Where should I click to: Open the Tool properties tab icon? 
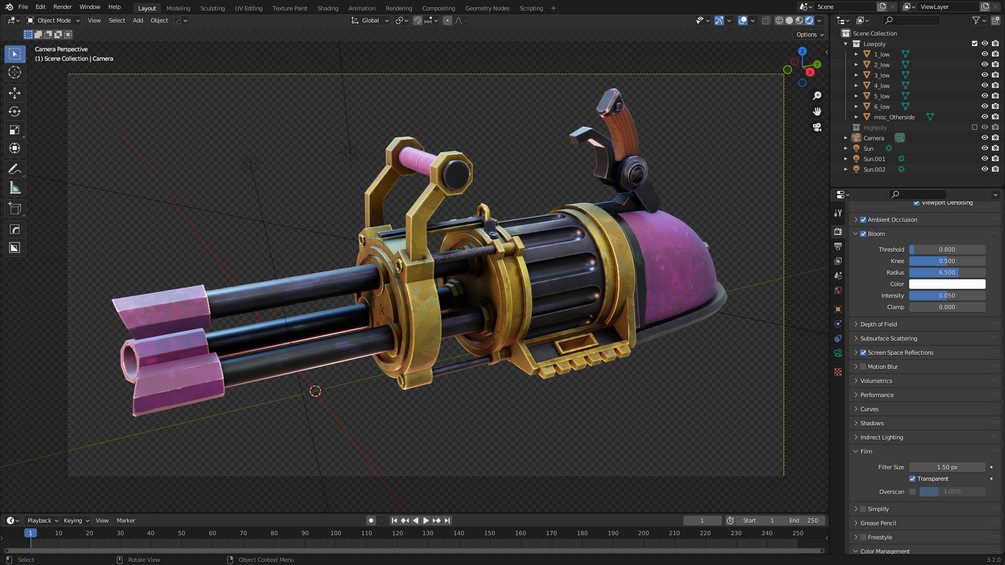click(838, 213)
